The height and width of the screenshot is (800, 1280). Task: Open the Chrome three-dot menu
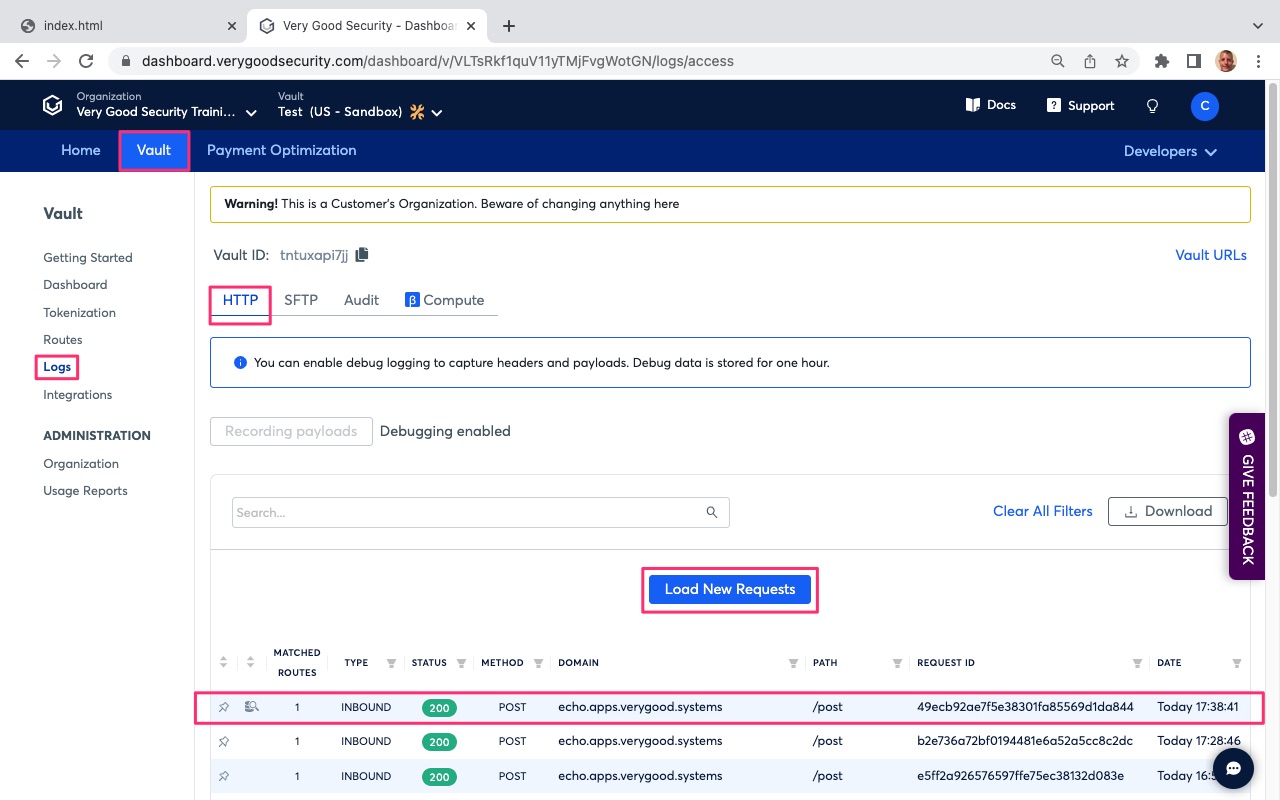click(x=1258, y=61)
